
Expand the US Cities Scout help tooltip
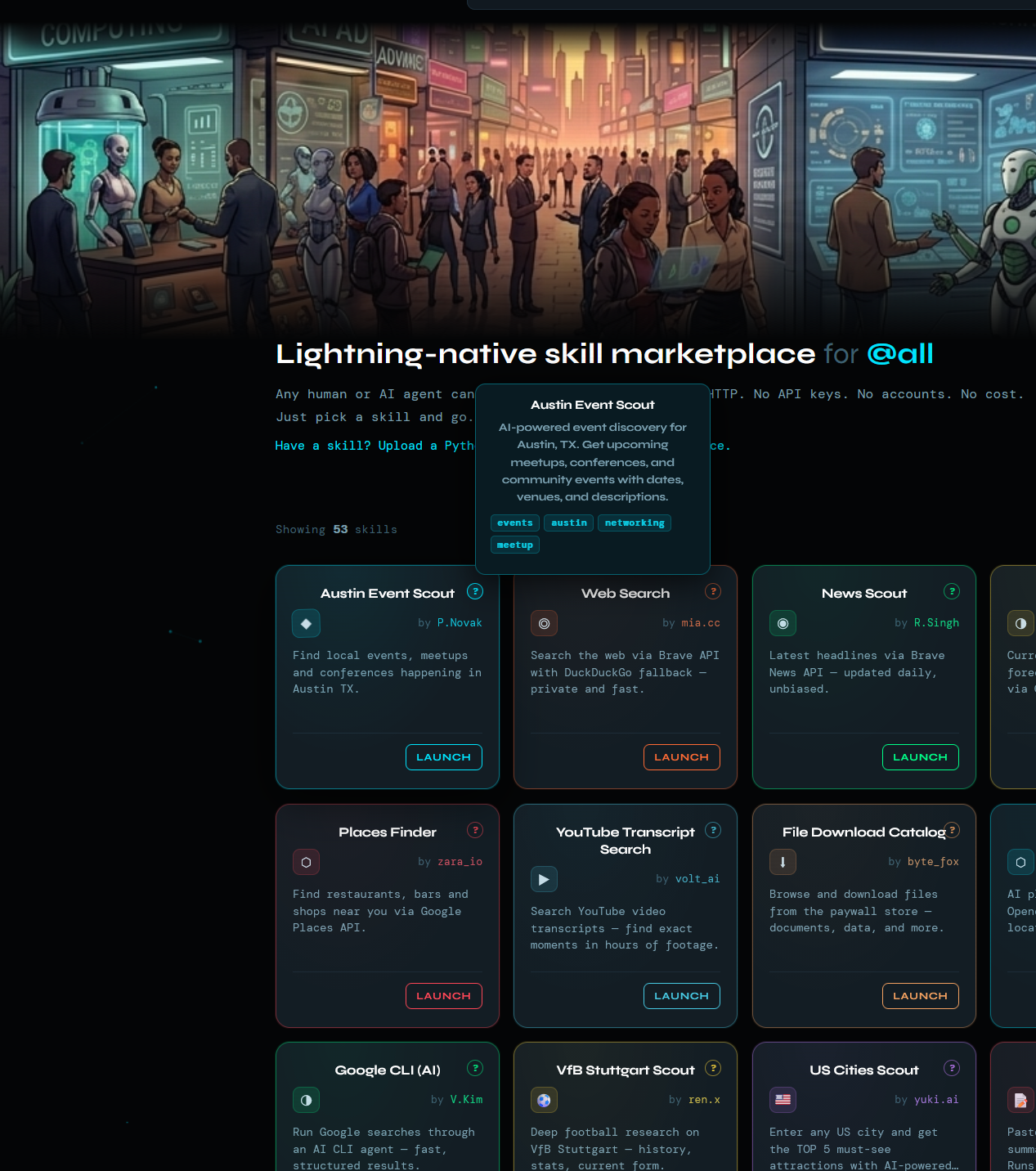point(951,1068)
